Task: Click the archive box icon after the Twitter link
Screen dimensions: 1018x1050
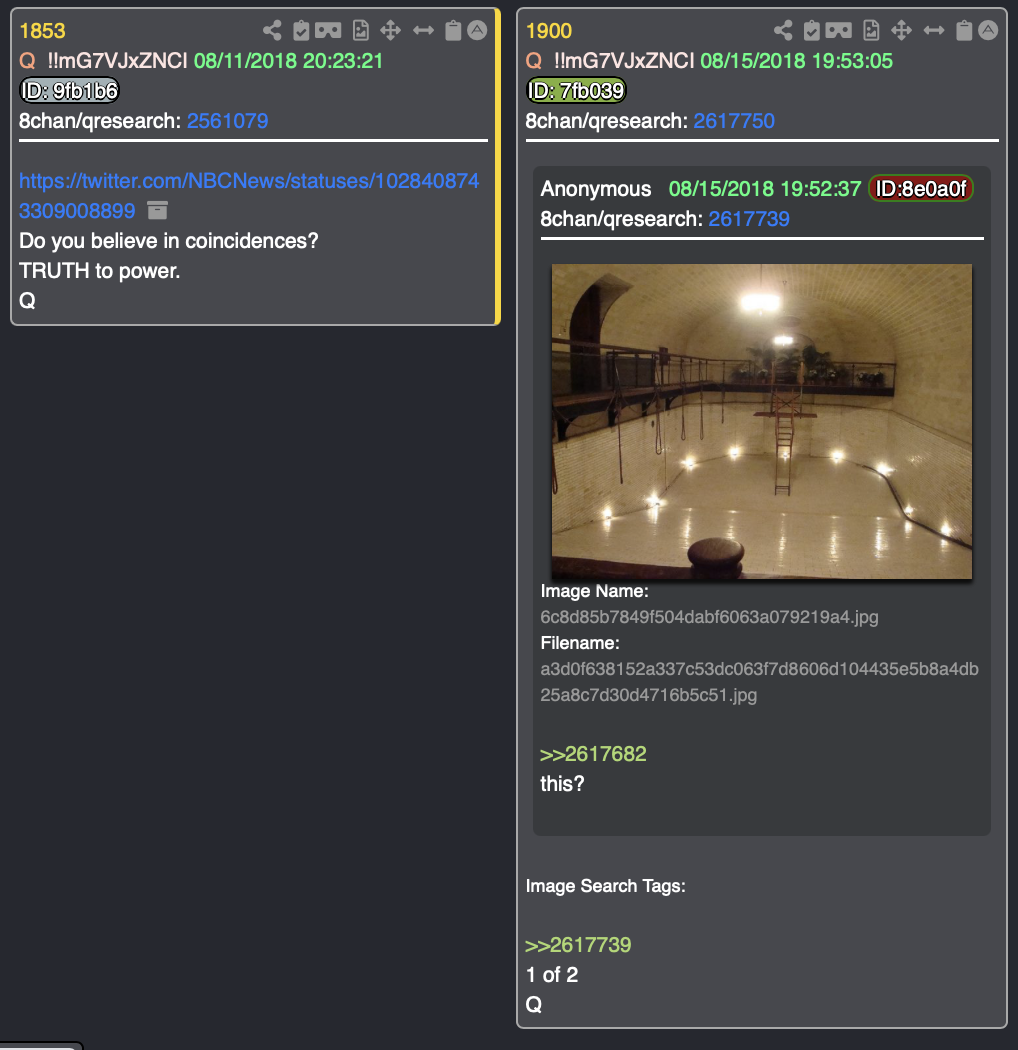Action: [x=157, y=210]
